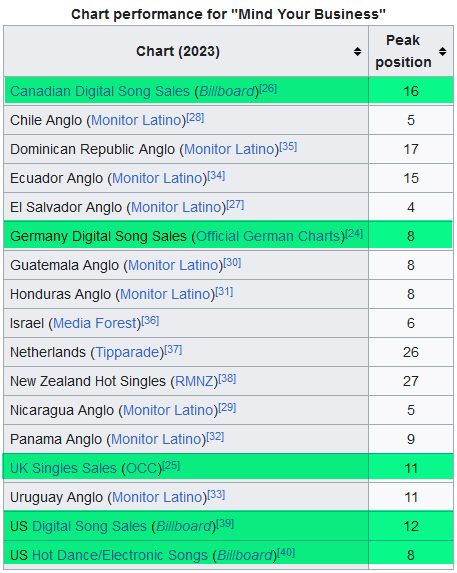Click Billboard link in US Digital Song row
457x573 pixels.
184,527
